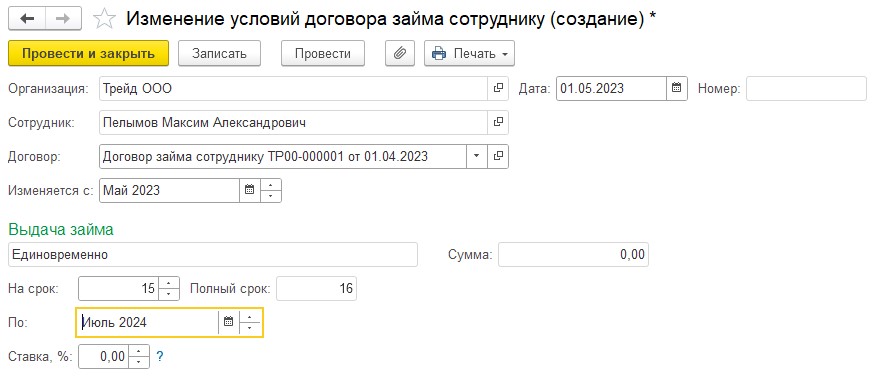Open the question mark hint near Ставка
Viewport: 882px width, 388px height.
coord(160,357)
